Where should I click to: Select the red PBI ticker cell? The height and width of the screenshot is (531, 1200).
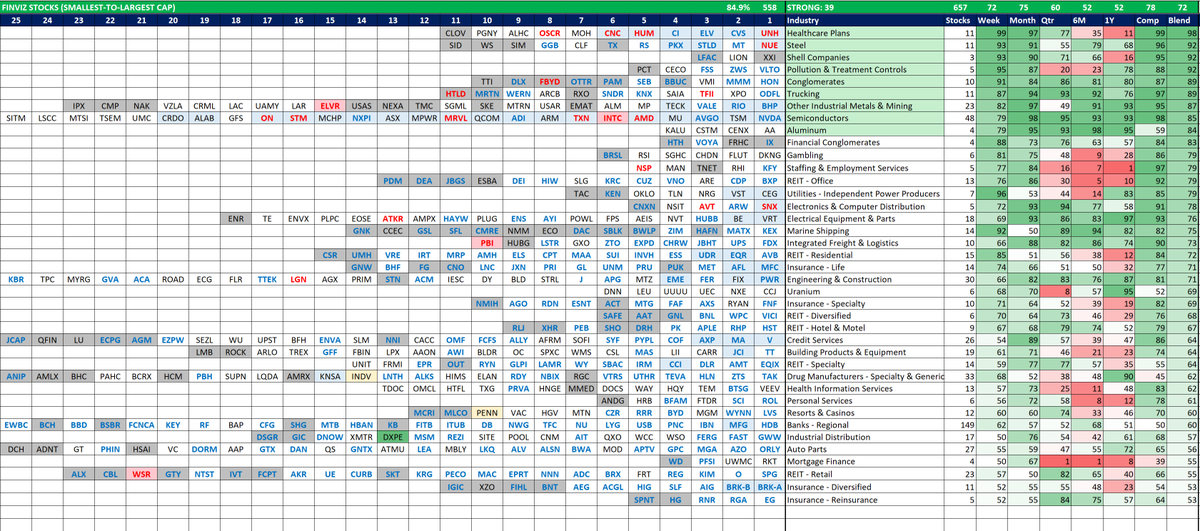pyautogui.click(x=487, y=242)
